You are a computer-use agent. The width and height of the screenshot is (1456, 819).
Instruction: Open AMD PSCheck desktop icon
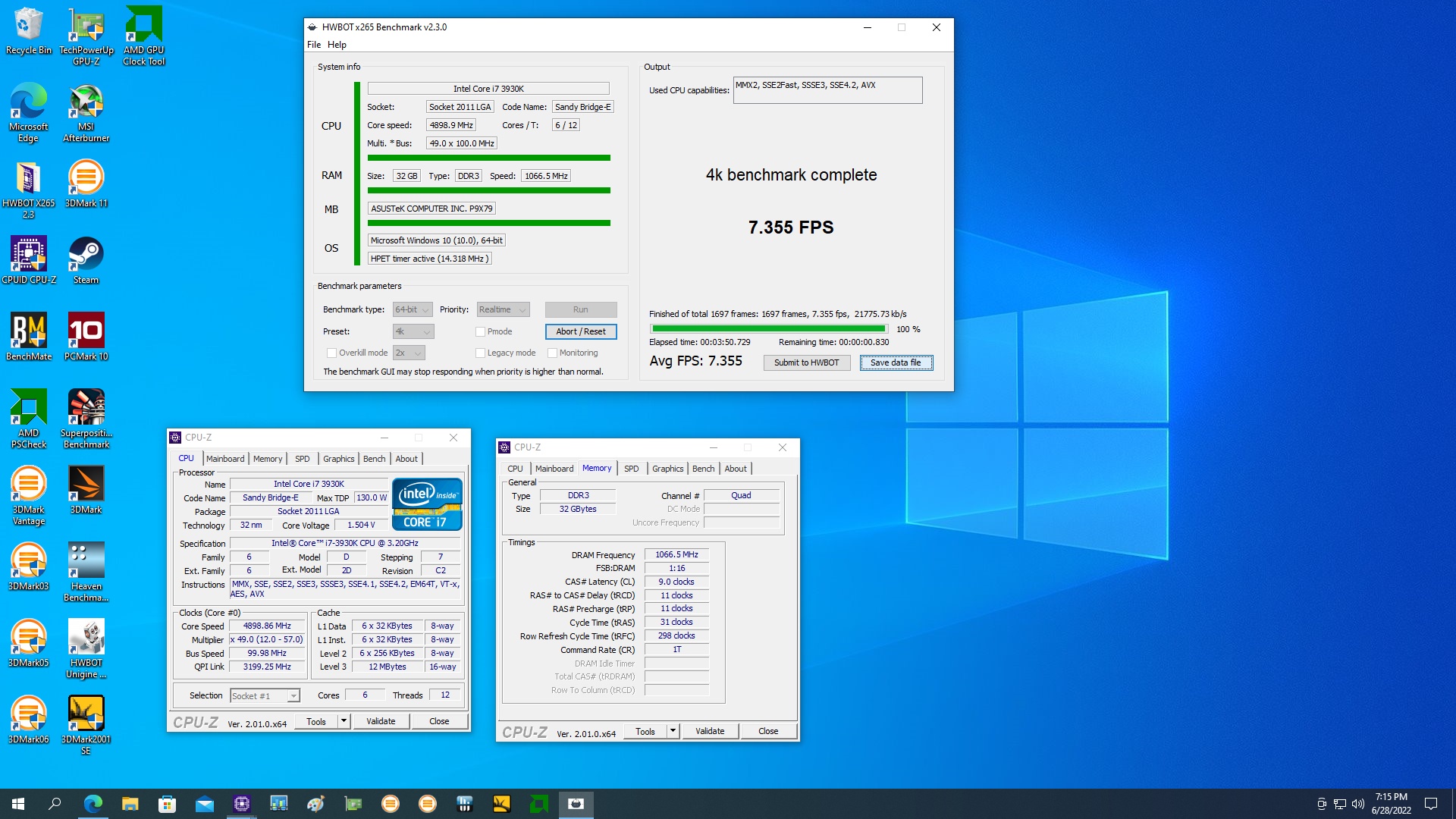tap(29, 419)
